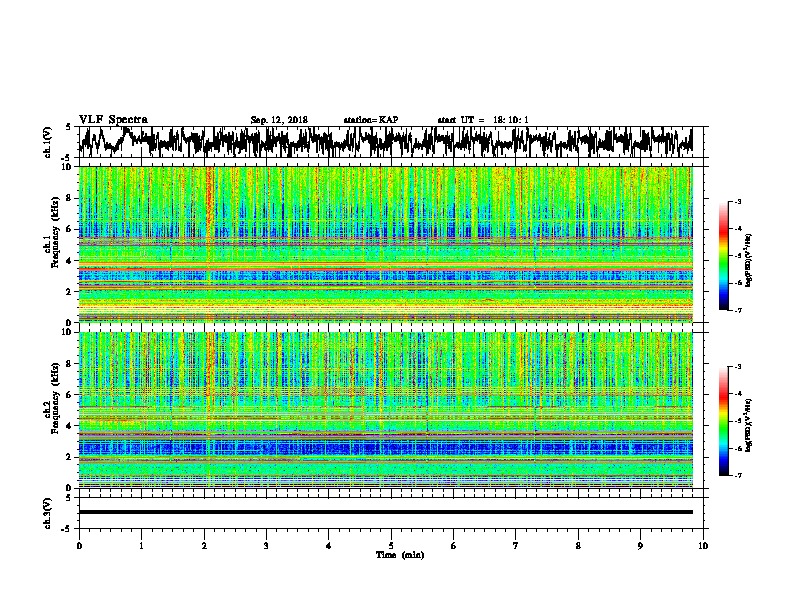Click the "0" tick on the time axis
792x612 pixels.
tap(79, 546)
